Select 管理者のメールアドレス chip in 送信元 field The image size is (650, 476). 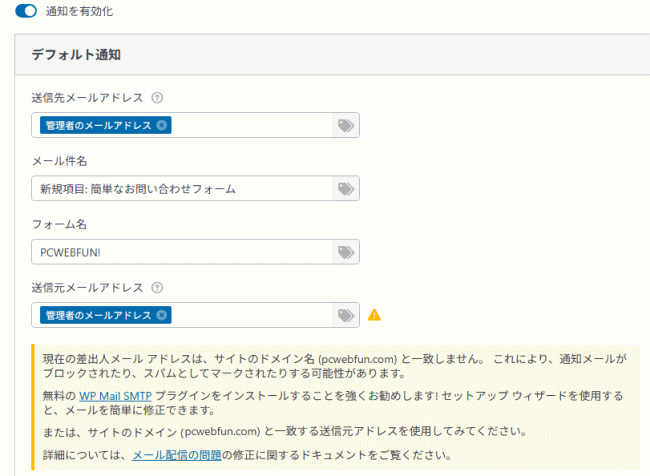pyautogui.click(x=98, y=315)
